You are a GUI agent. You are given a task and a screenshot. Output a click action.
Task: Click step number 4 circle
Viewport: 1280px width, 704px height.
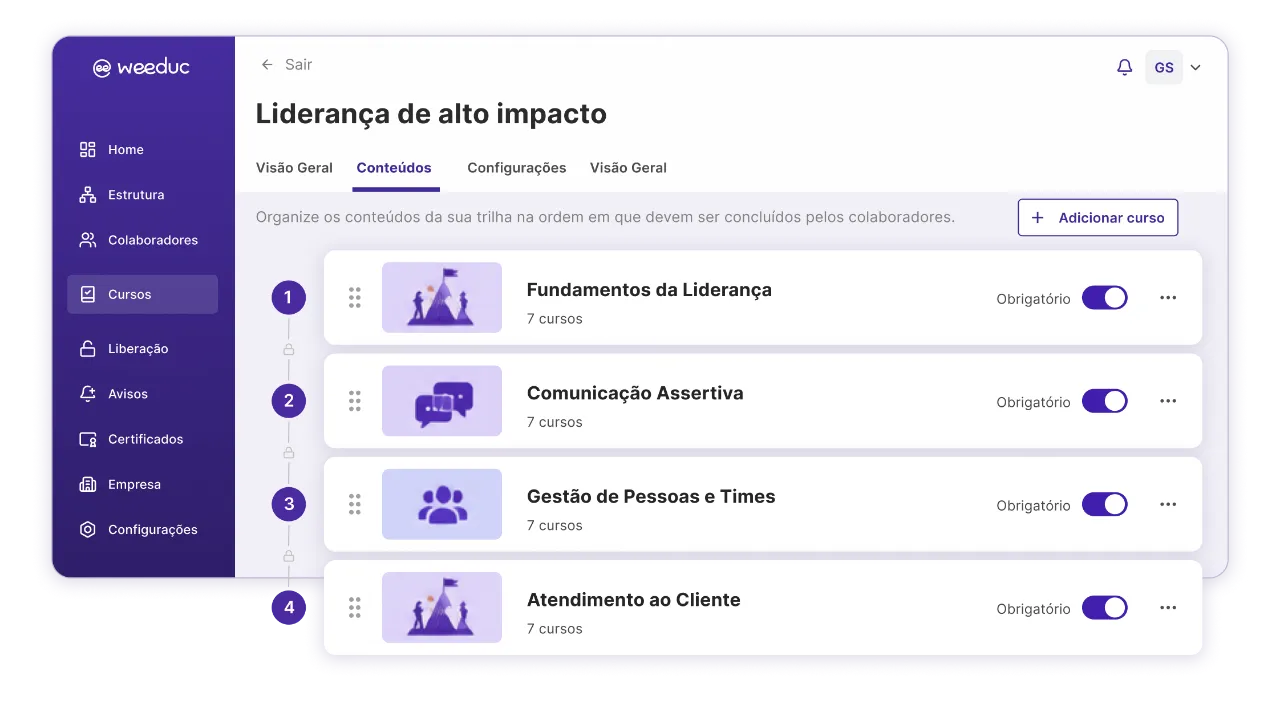click(289, 607)
